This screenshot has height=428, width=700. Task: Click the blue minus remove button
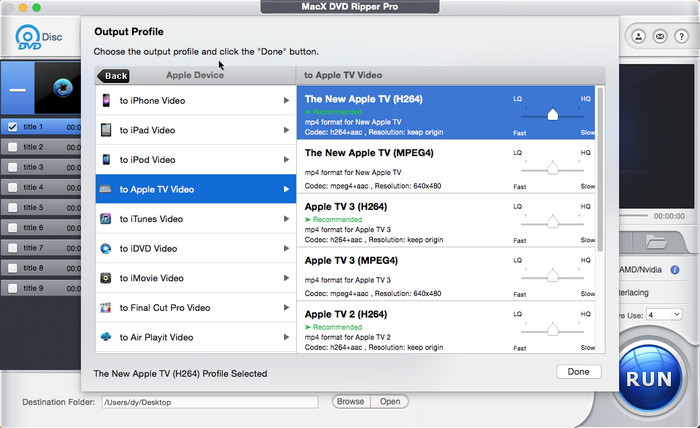(x=17, y=88)
